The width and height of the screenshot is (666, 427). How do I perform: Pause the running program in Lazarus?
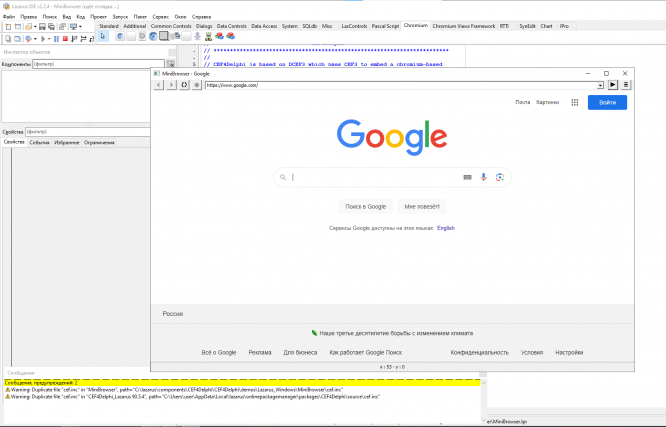[56, 39]
